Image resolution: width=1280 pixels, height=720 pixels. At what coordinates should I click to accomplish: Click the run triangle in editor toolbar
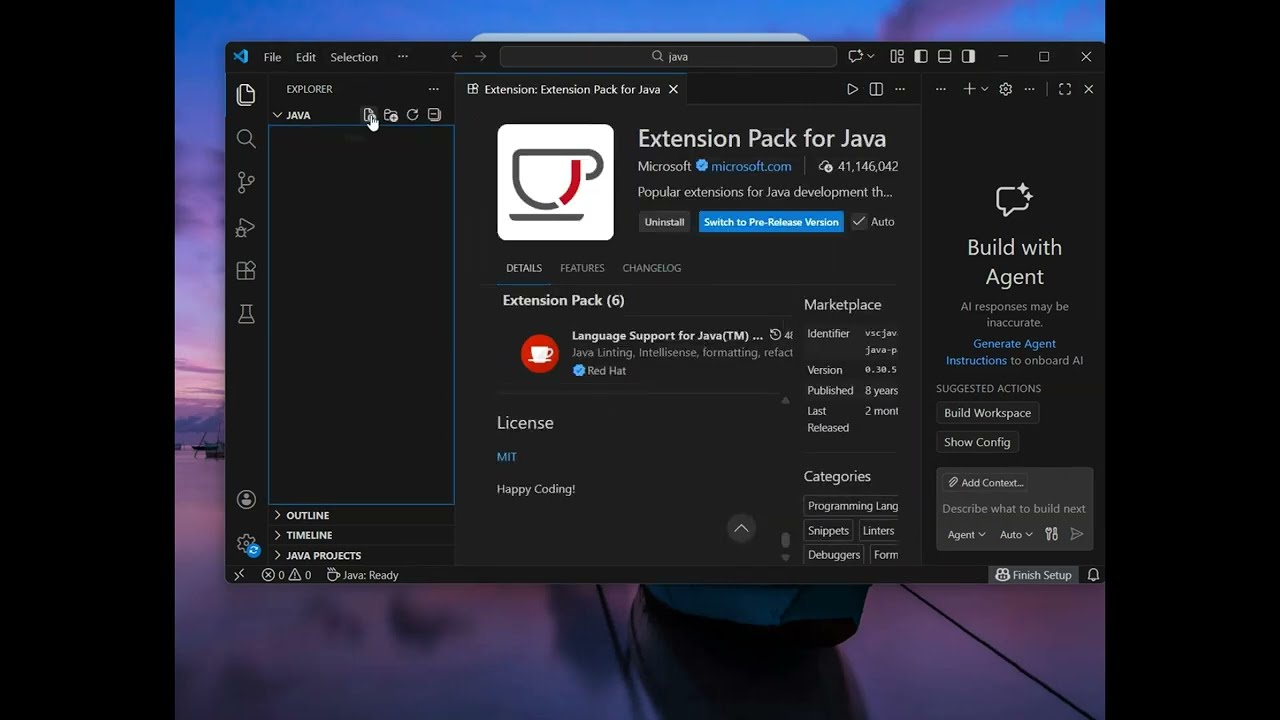click(x=852, y=89)
